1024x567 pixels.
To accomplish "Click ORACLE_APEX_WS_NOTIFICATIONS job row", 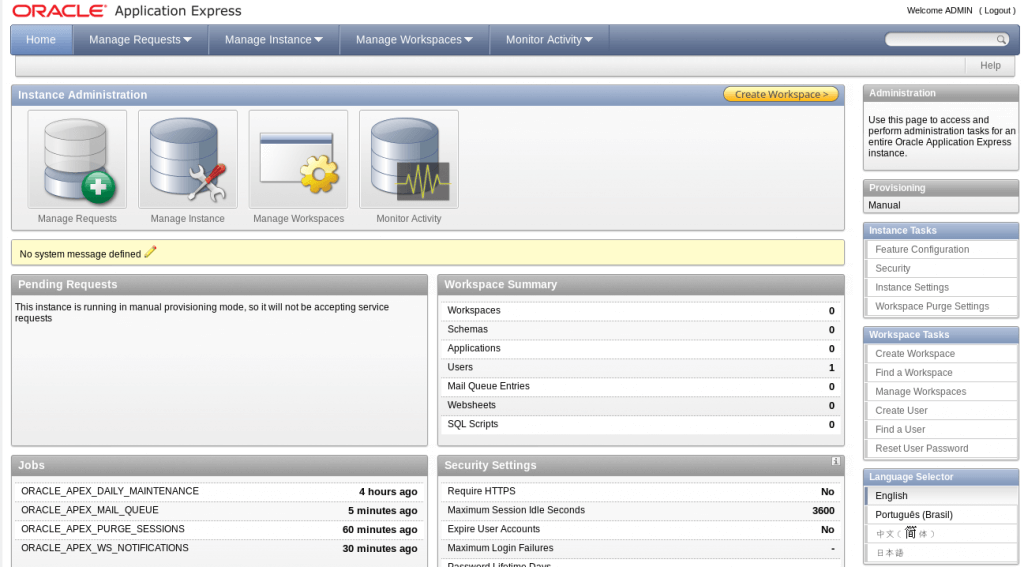I will [219, 548].
